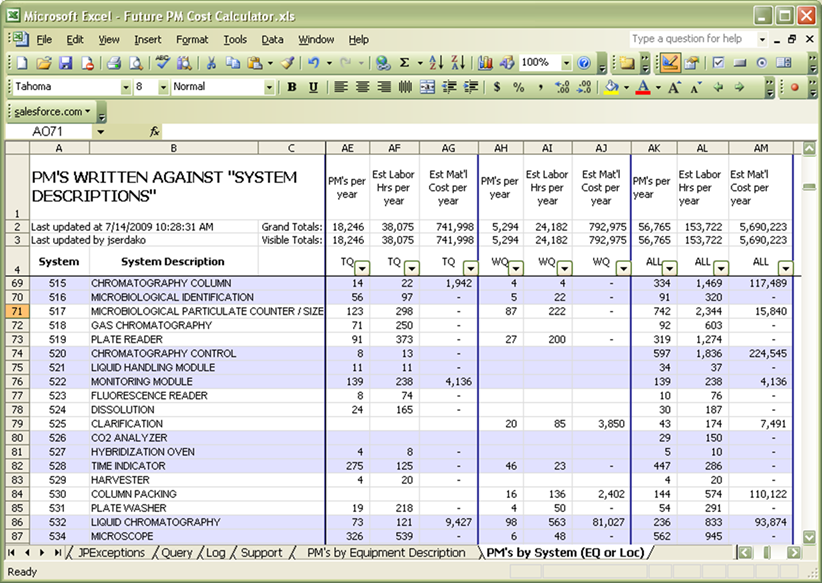Open the zoom 100% dropdown
The width and height of the screenshot is (822, 583).
[566, 63]
